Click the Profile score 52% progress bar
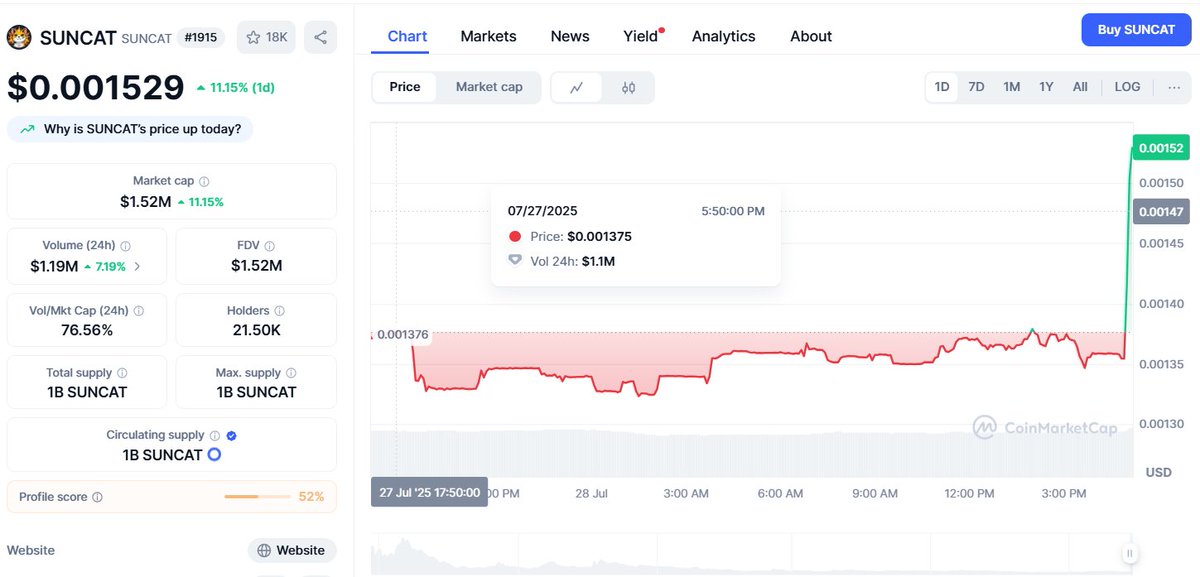The width and height of the screenshot is (1200, 577). [257, 497]
